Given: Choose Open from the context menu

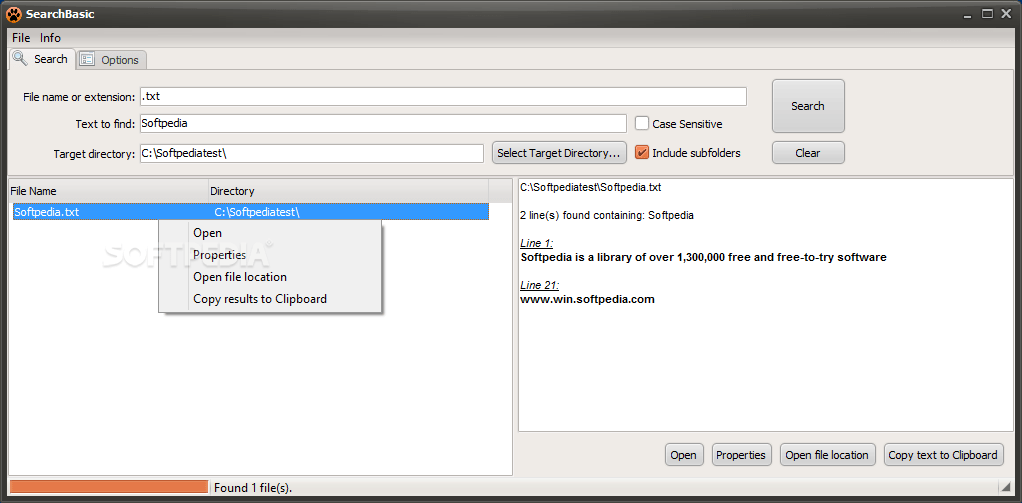Looking at the screenshot, I should pos(270,233).
